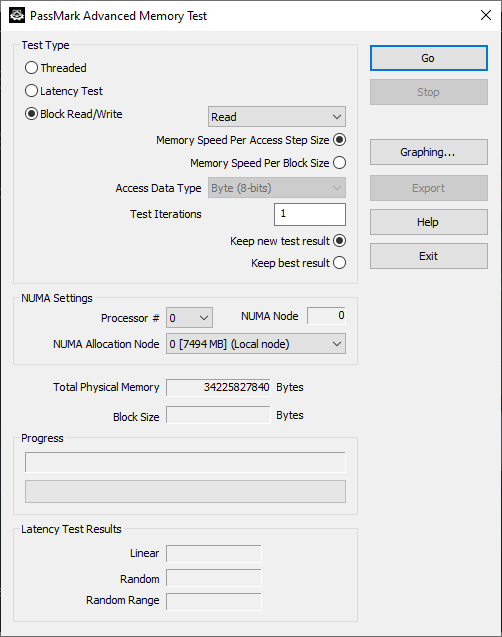Select Keep best result option
This screenshot has width=502, height=637.
(299, 263)
